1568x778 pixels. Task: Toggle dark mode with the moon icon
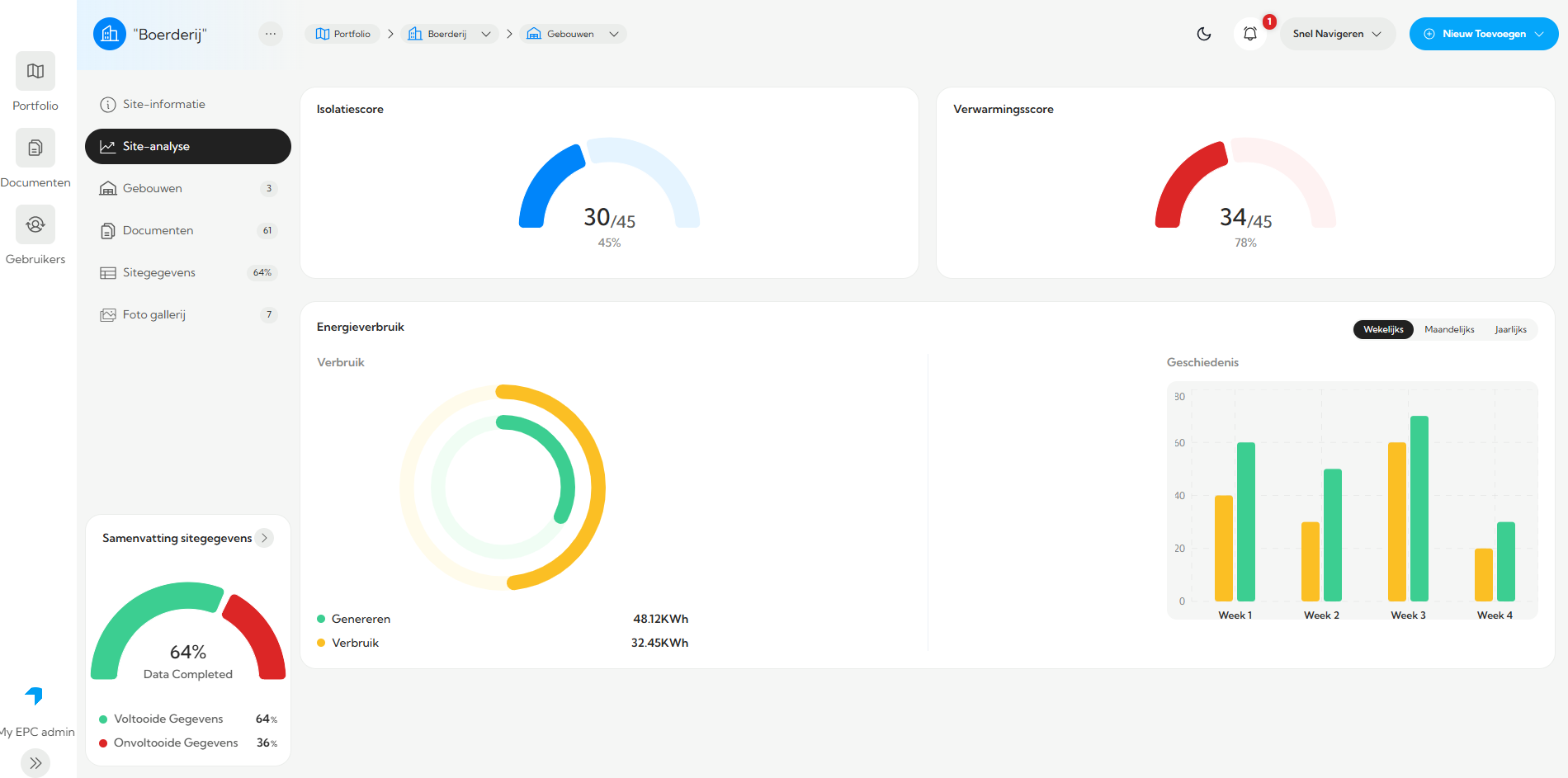click(1204, 34)
